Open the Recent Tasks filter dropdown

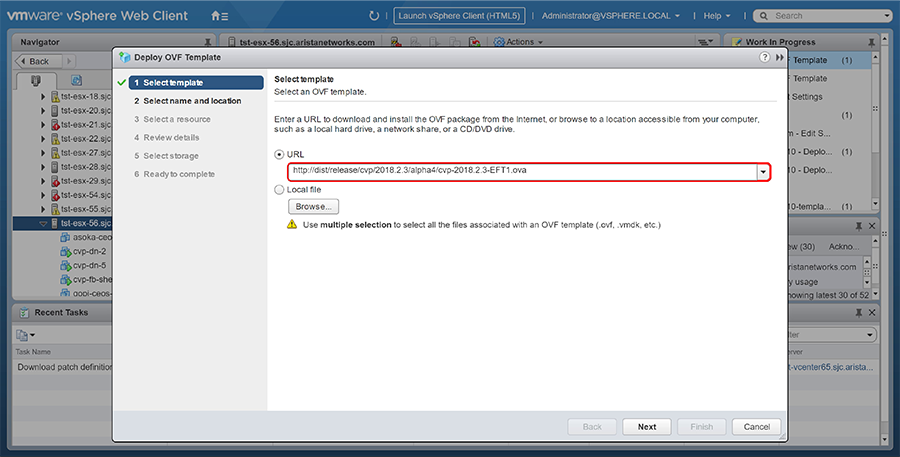(x=870, y=335)
